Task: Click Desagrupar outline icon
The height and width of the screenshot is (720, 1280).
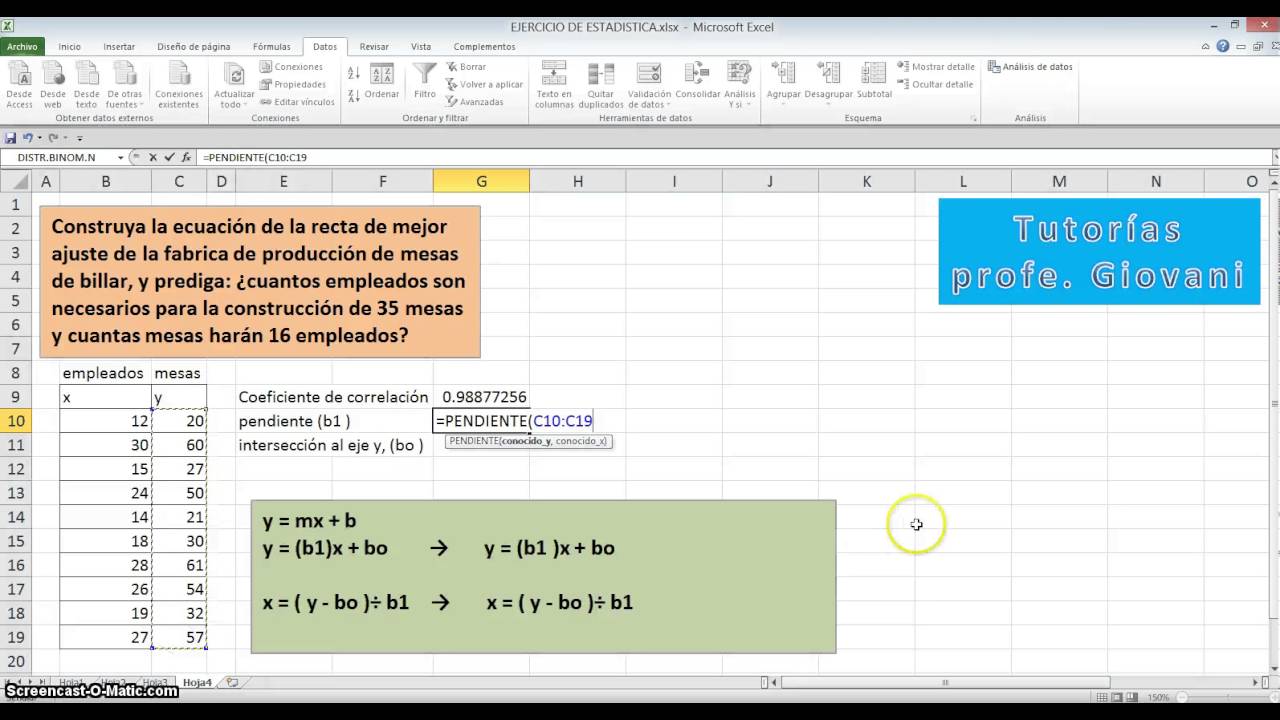Action: click(x=828, y=81)
